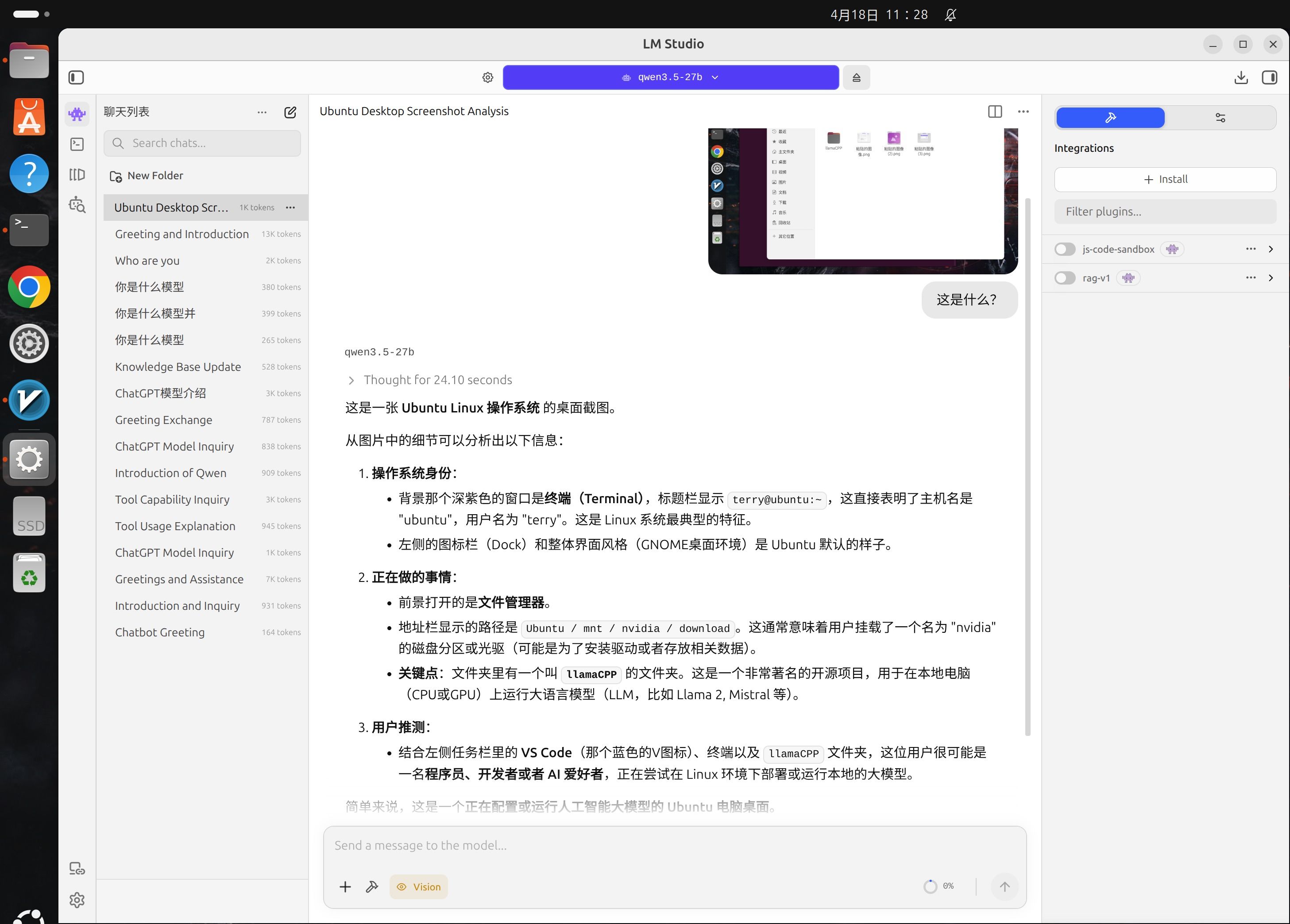Split the chat view

click(x=995, y=112)
